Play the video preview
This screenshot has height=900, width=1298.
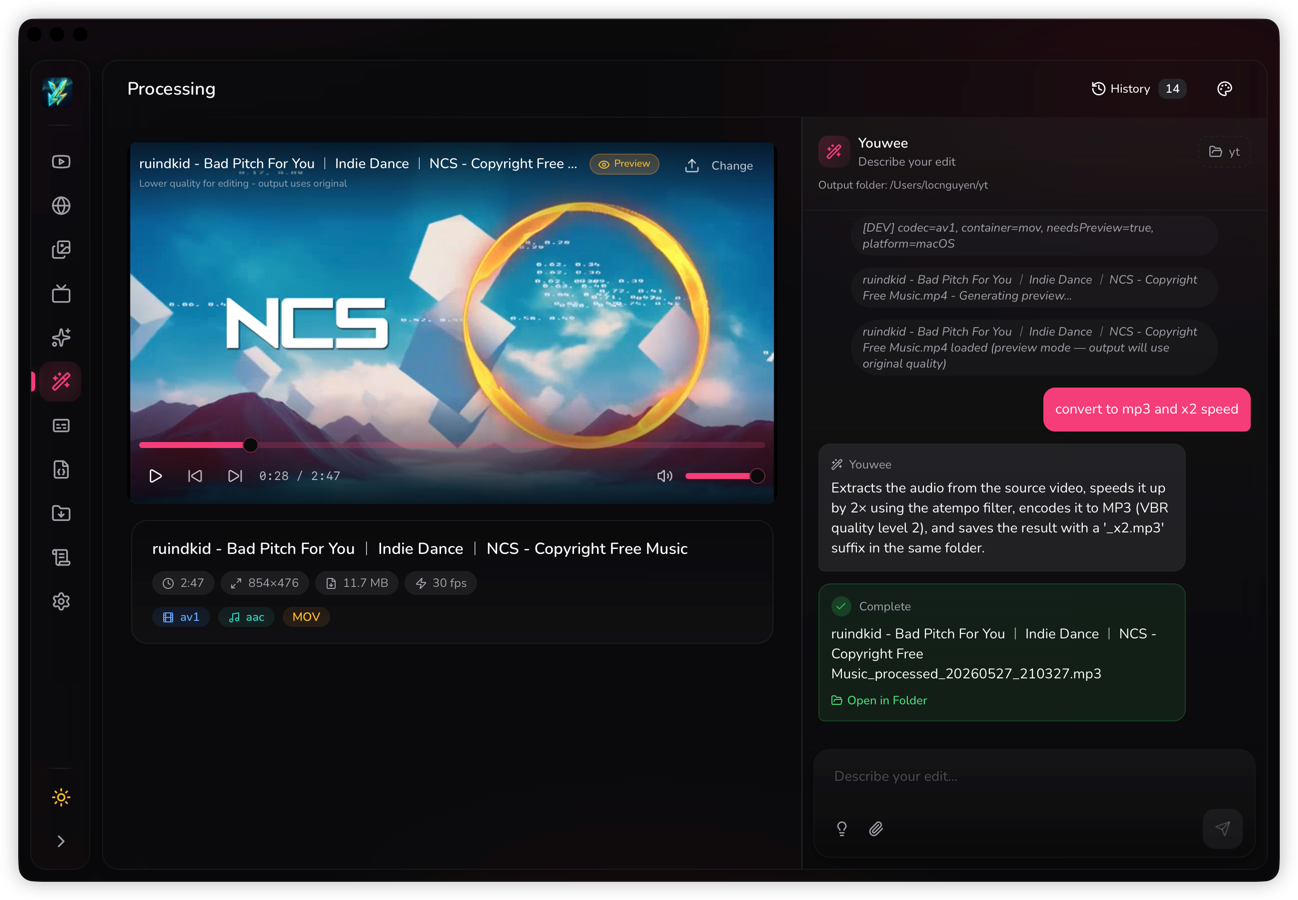click(155, 476)
